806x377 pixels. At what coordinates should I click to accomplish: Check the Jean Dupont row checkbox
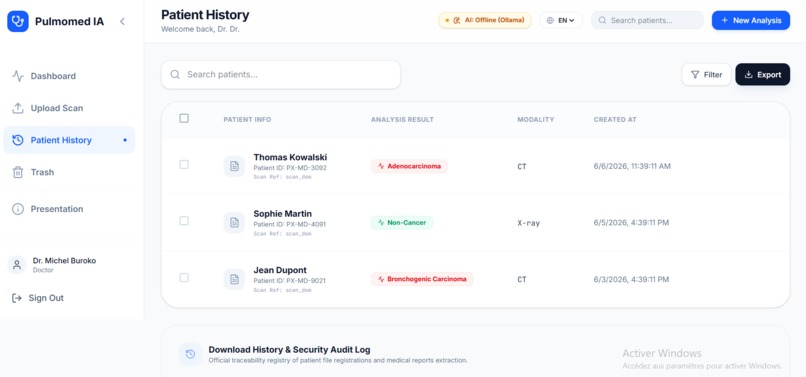[184, 277]
